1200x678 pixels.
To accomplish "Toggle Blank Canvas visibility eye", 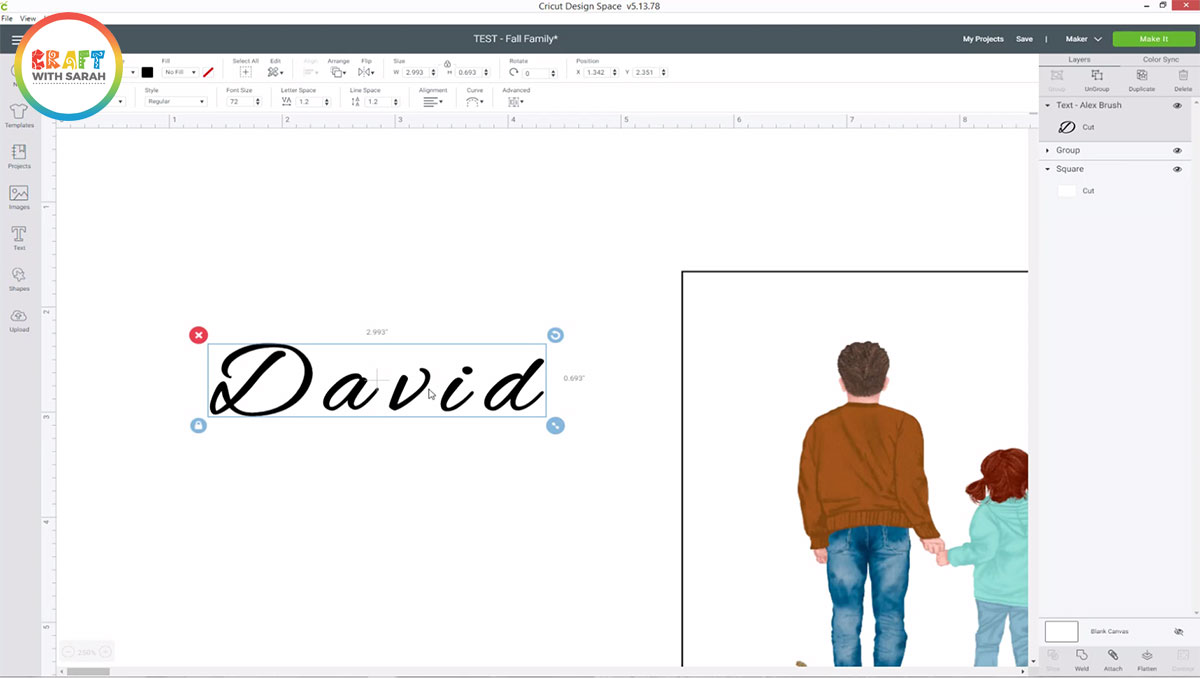I will click(1178, 632).
